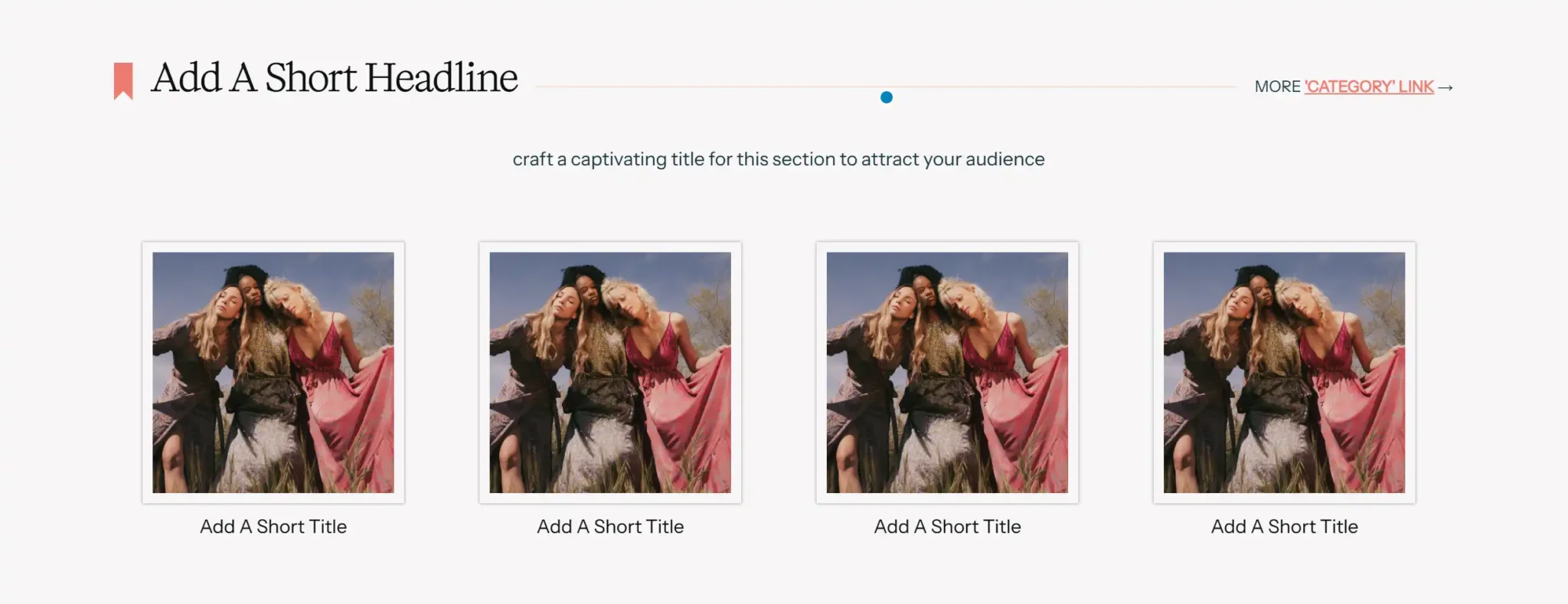The width and height of the screenshot is (1568, 604).
Task: Open the first card's photo thumbnail
Action: [x=273, y=373]
